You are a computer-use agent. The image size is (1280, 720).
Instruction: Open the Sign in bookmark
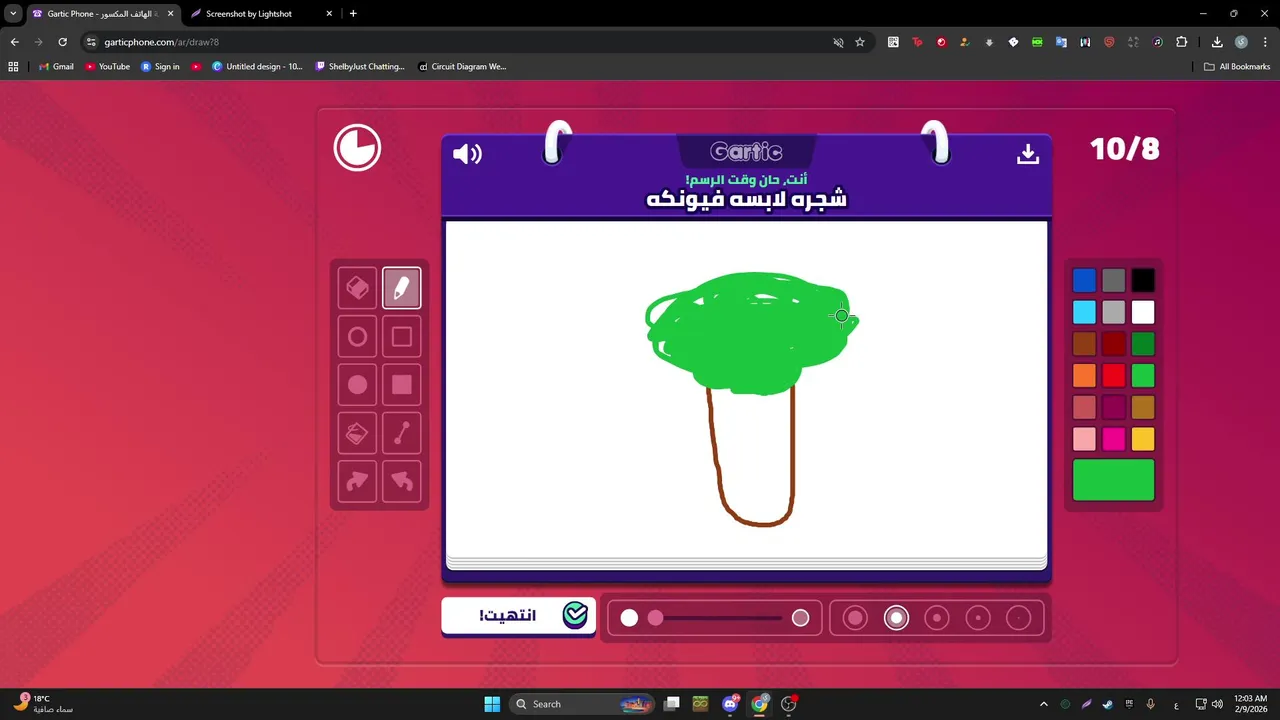coord(160,67)
